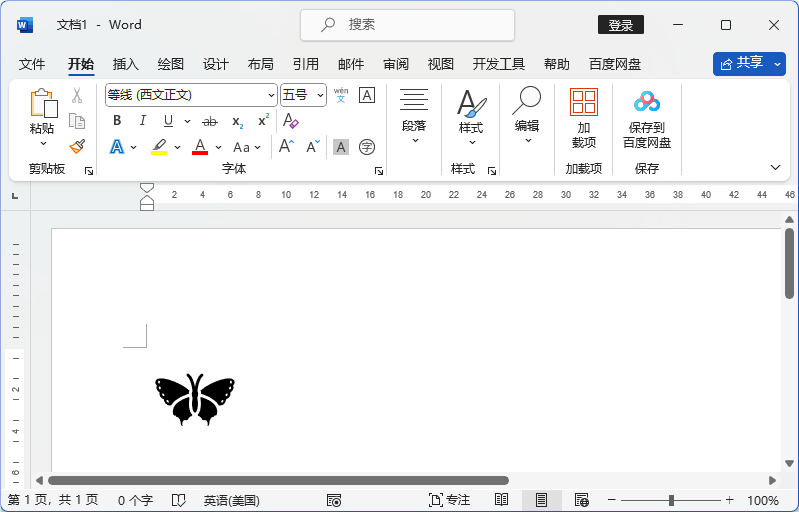Switch to Print Layout view
Image resolution: width=799 pixels, height=512 pixels.
tap(541, 500)
